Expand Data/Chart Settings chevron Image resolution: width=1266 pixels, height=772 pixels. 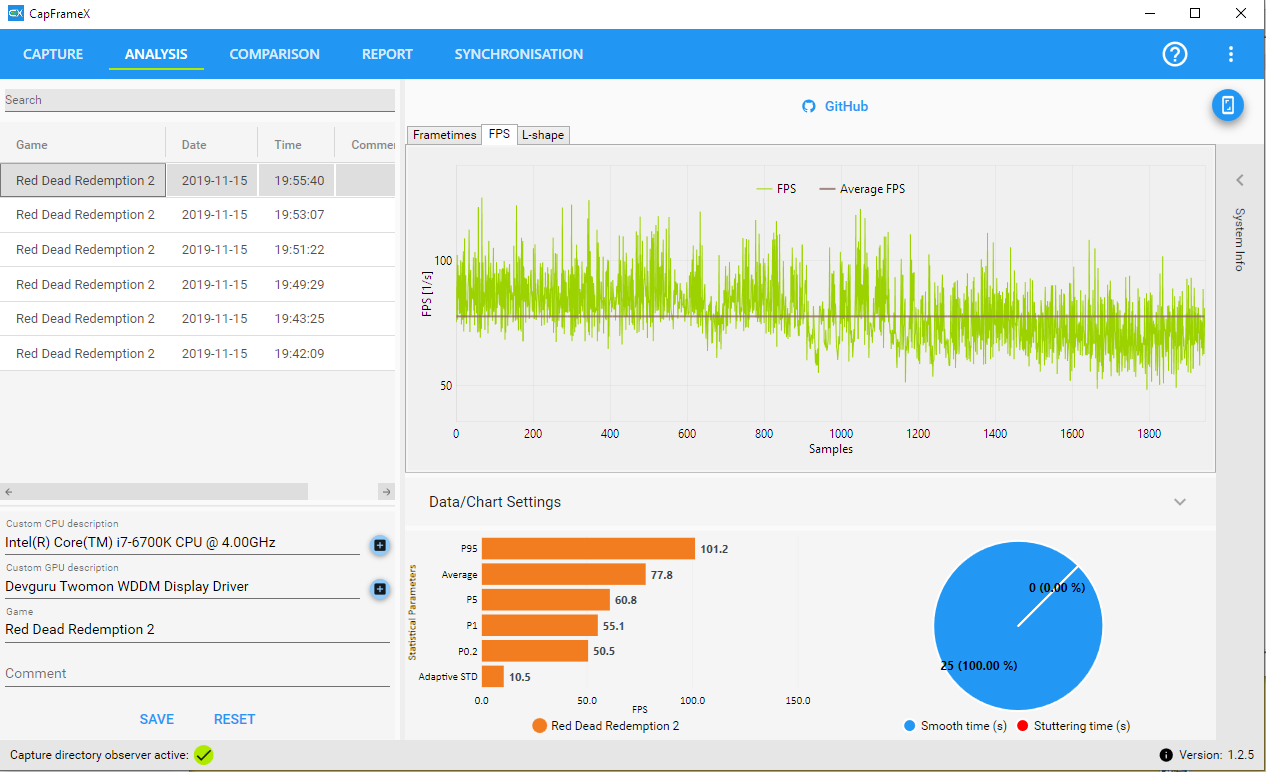1180,502
